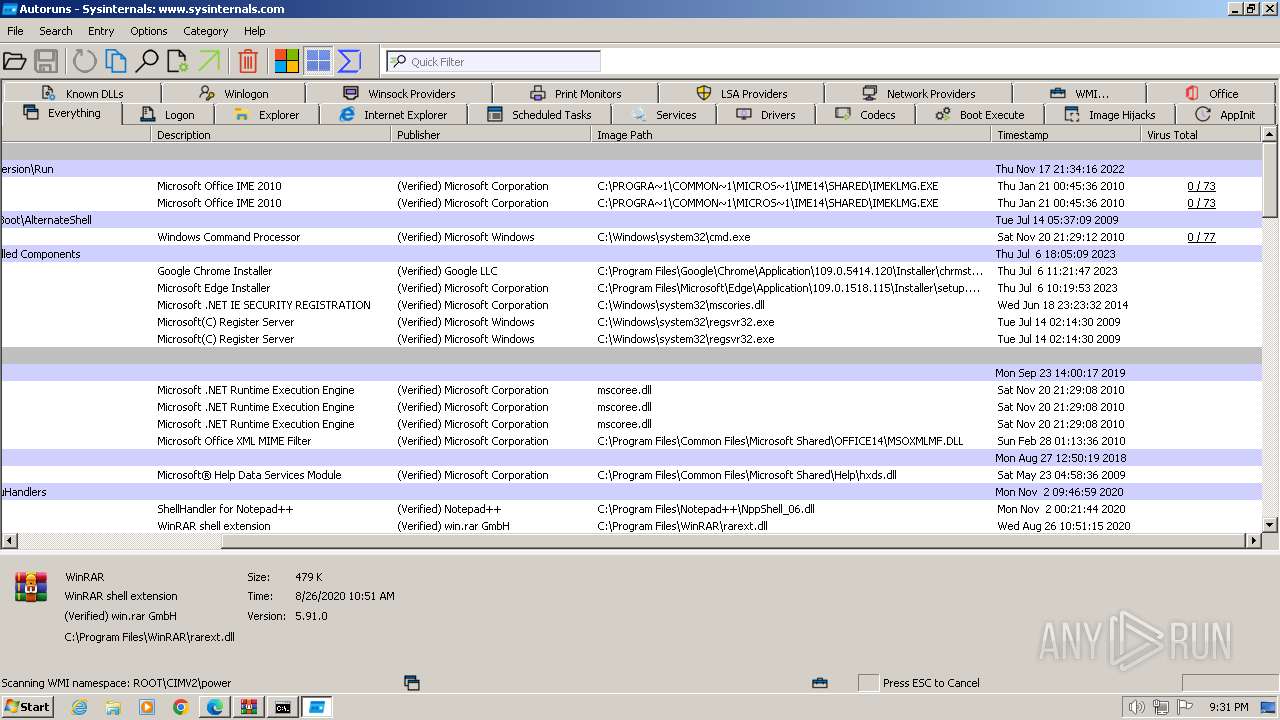The height and width of the screenshot is (720, 1280).
Task: Open the Windows Start menu
Action: coord(27,707)
